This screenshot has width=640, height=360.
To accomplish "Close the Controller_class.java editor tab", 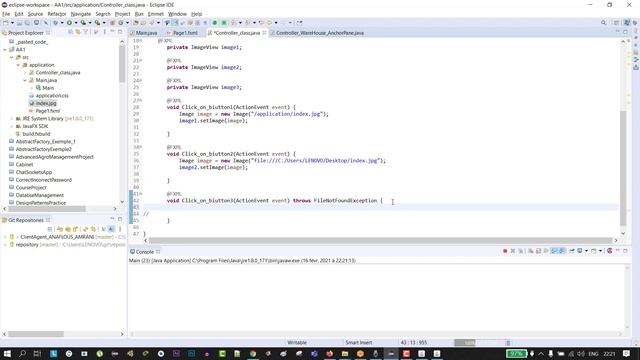I will (x=264, y=33).
